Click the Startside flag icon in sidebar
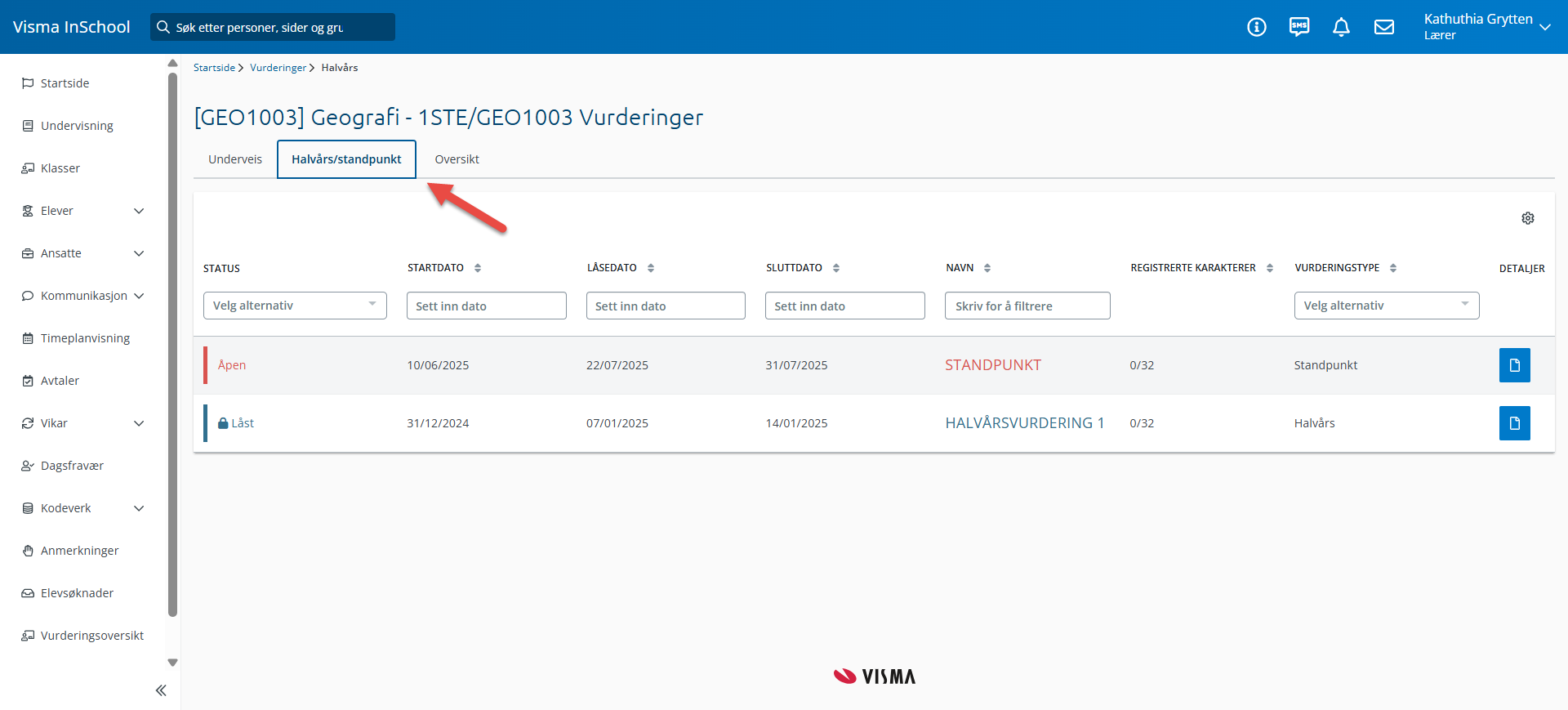This screenshot has width=1568, height=710. [x=28, y=83]
